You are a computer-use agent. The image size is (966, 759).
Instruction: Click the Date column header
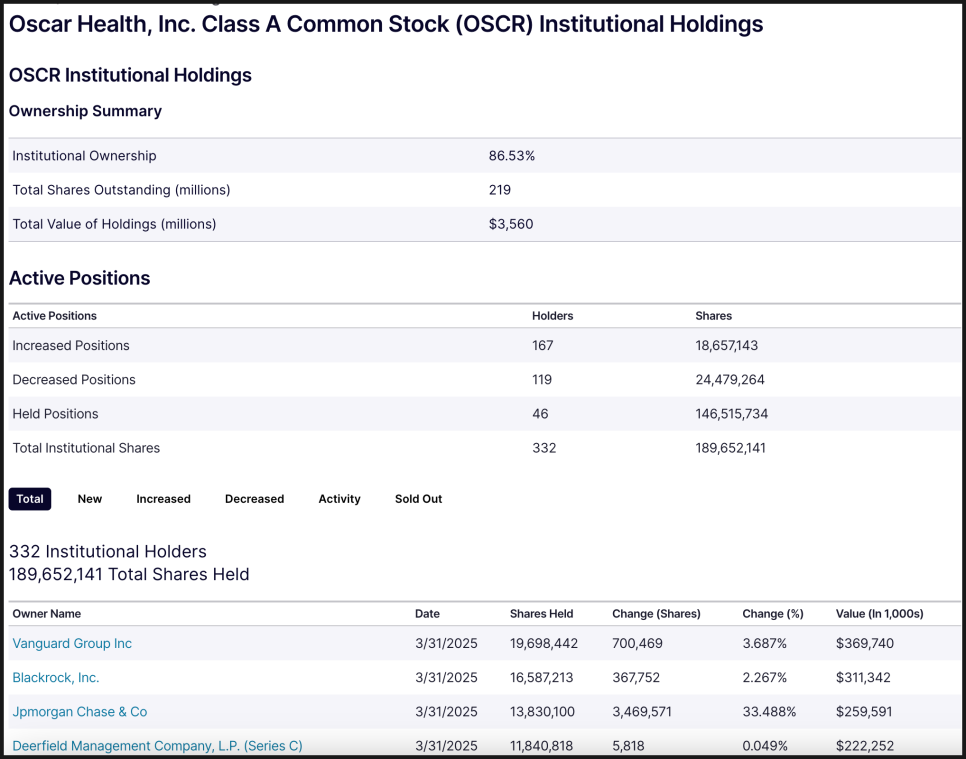[x=428, y=614]
